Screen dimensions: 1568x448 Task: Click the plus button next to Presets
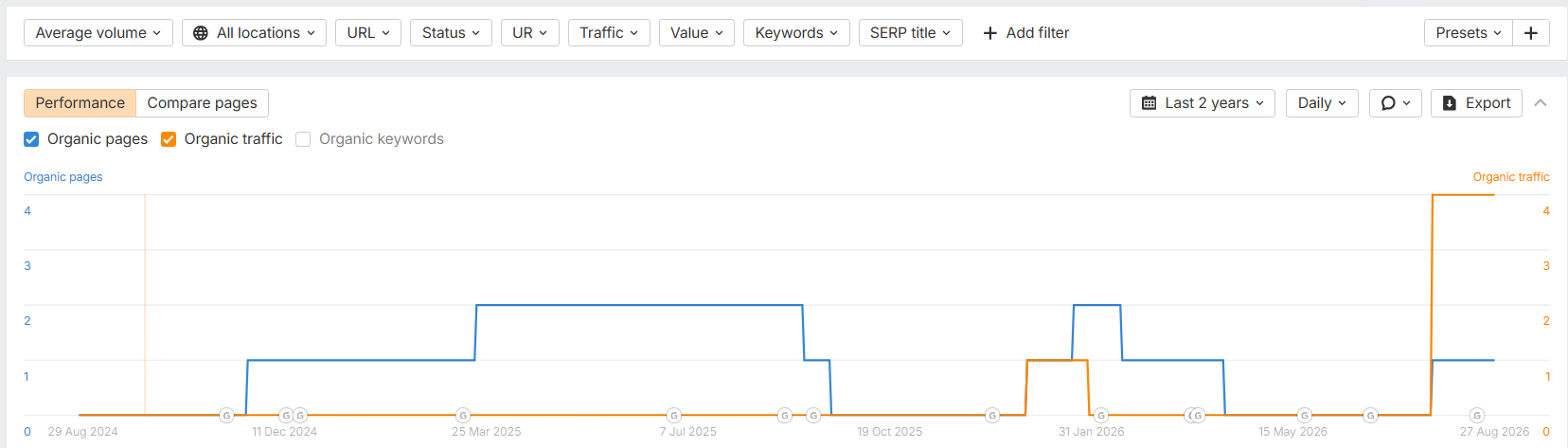(1531, 33)
